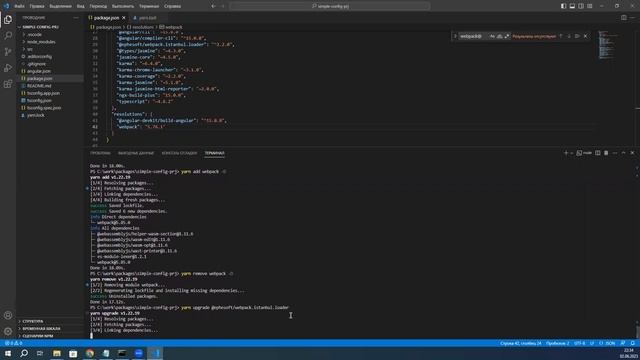Toggle Find in Selection icon
This screenshot has height=360, width=640.
(577, 36)
